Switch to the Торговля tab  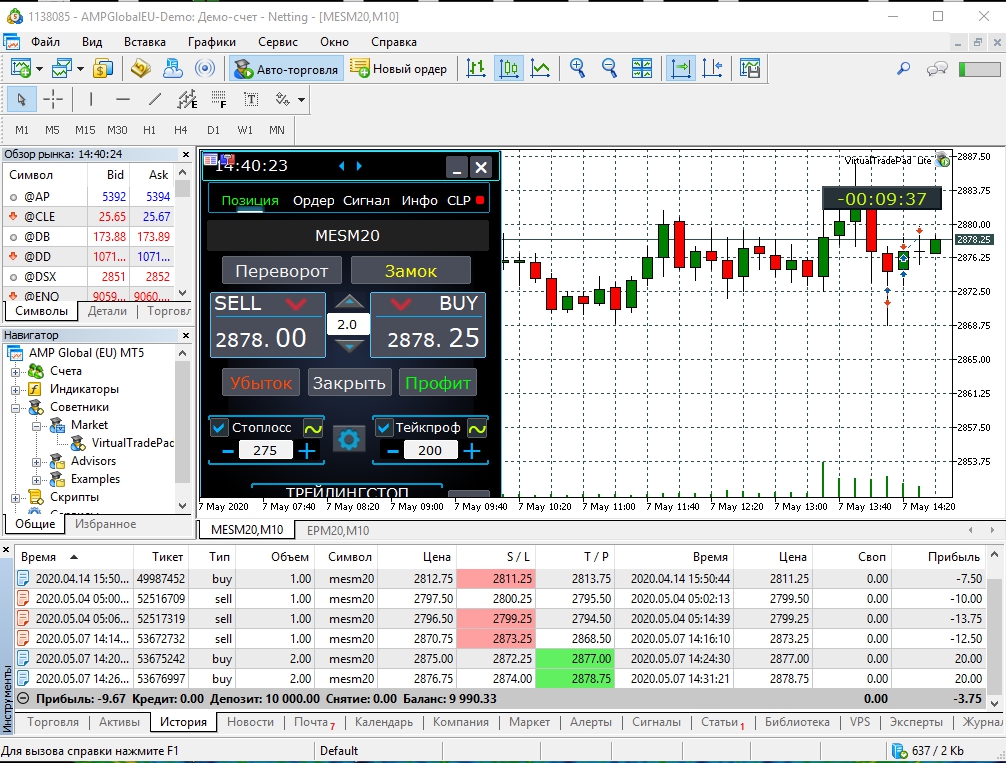click(x=53, y=722)
